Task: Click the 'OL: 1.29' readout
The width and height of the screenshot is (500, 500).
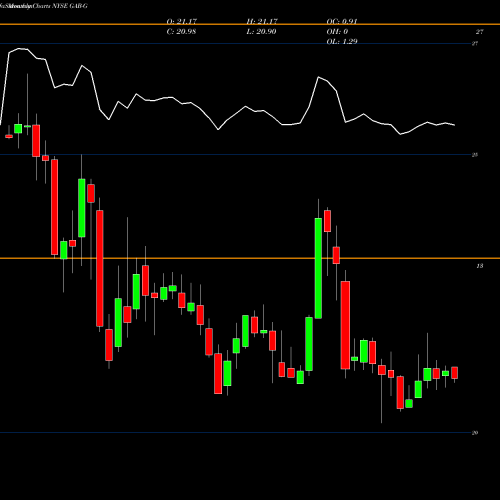Action: [342, 42]
